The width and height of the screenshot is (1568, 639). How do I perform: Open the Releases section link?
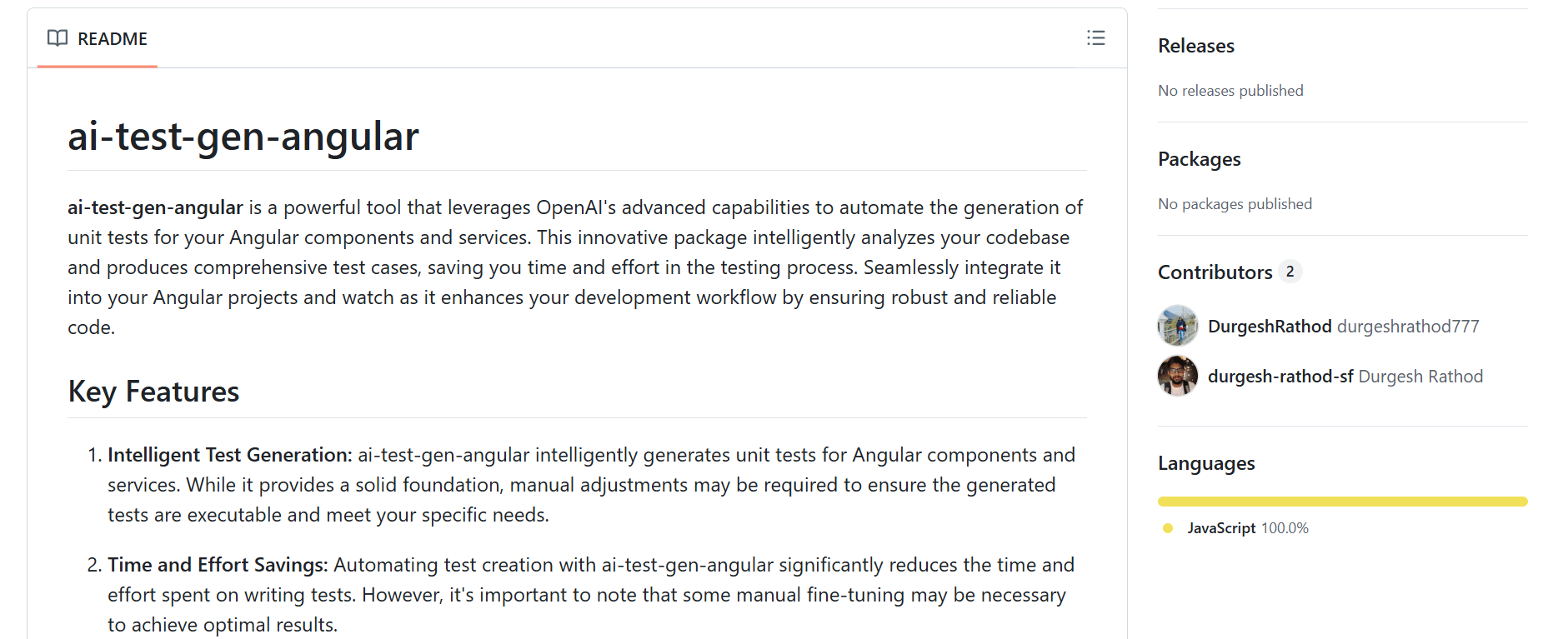(x=1195, y=46)
